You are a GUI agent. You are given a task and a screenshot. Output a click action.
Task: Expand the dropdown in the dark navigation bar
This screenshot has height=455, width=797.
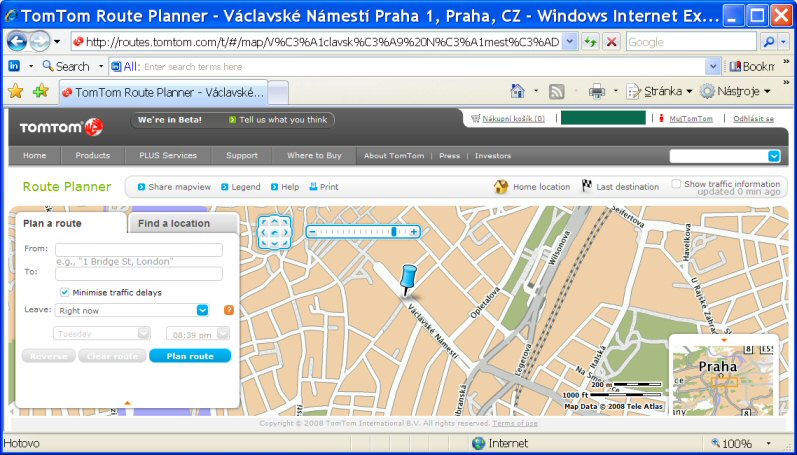pos(773,156)
